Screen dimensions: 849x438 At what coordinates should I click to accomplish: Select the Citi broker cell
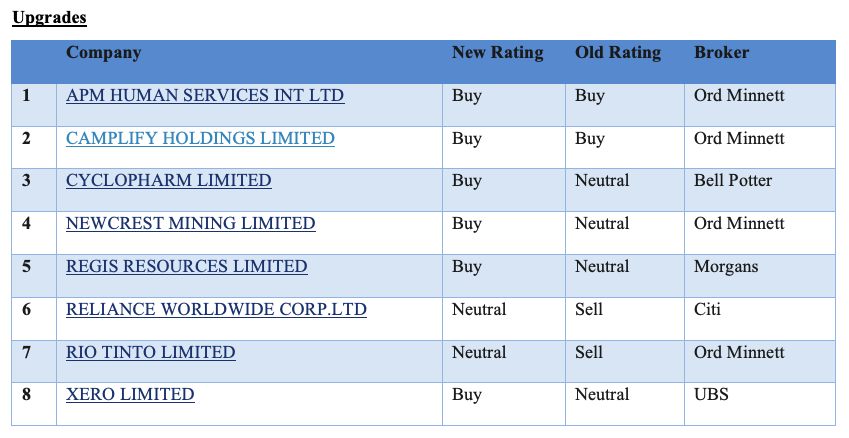(707, 310)
